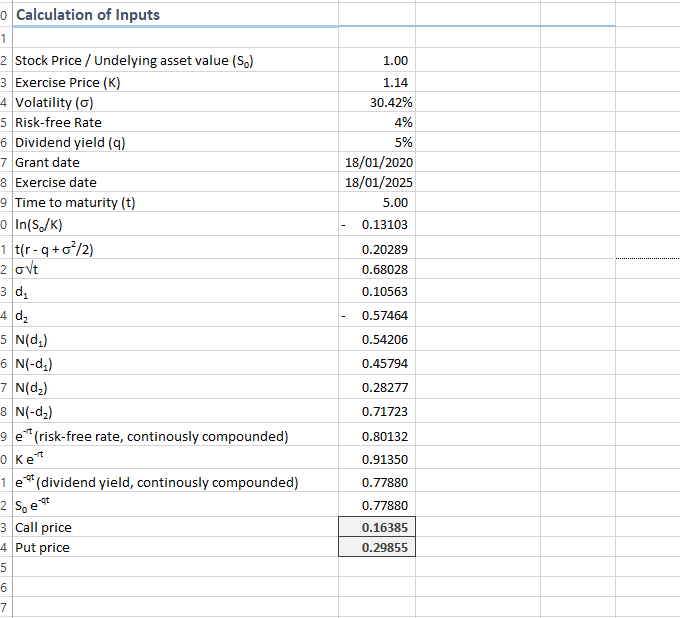Screen dimensions: 680x618
Task: Select the value 0.71723
Action: pyautogui.click(x=377, y=411)
